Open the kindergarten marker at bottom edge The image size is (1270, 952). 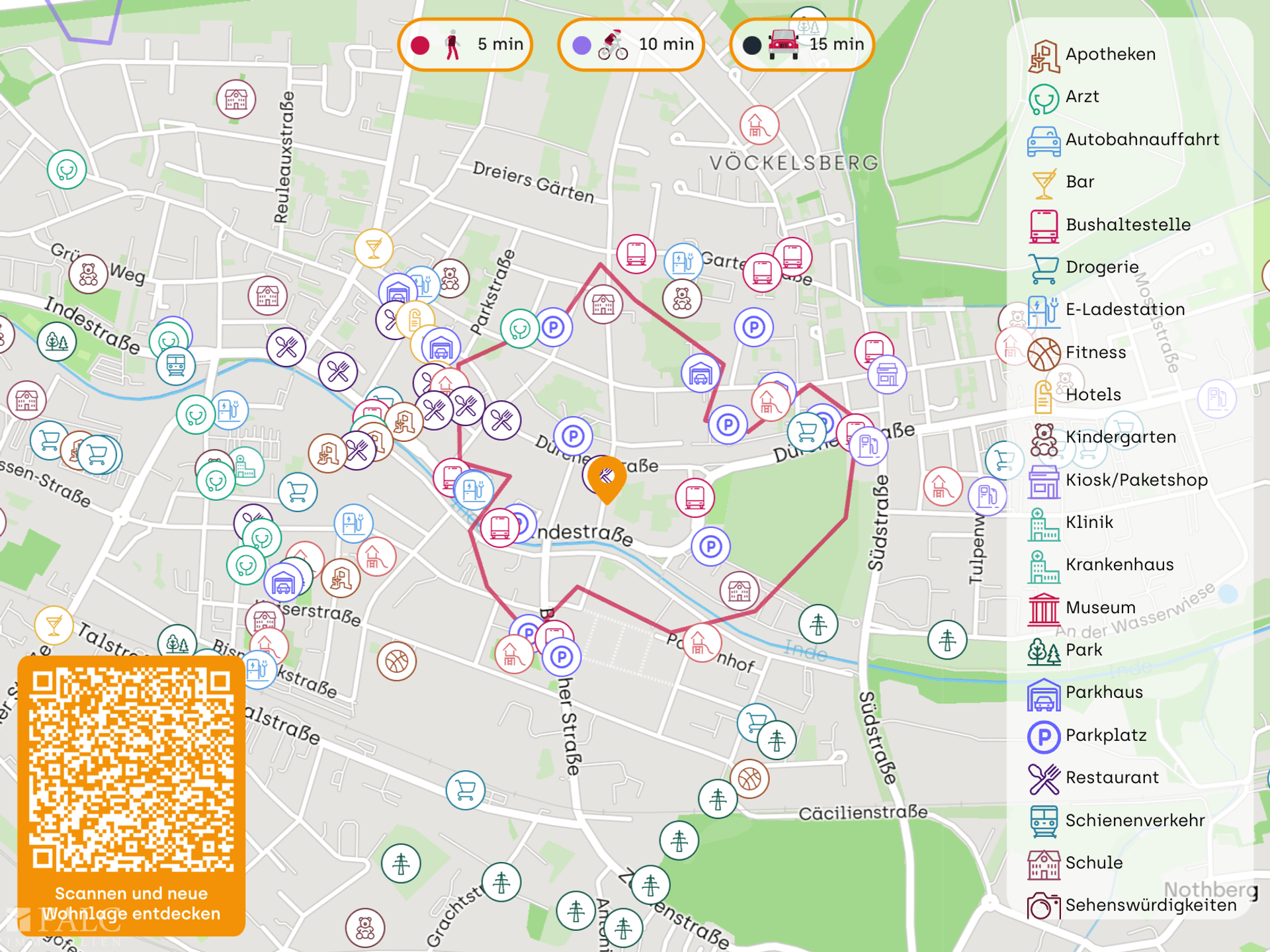365,928
